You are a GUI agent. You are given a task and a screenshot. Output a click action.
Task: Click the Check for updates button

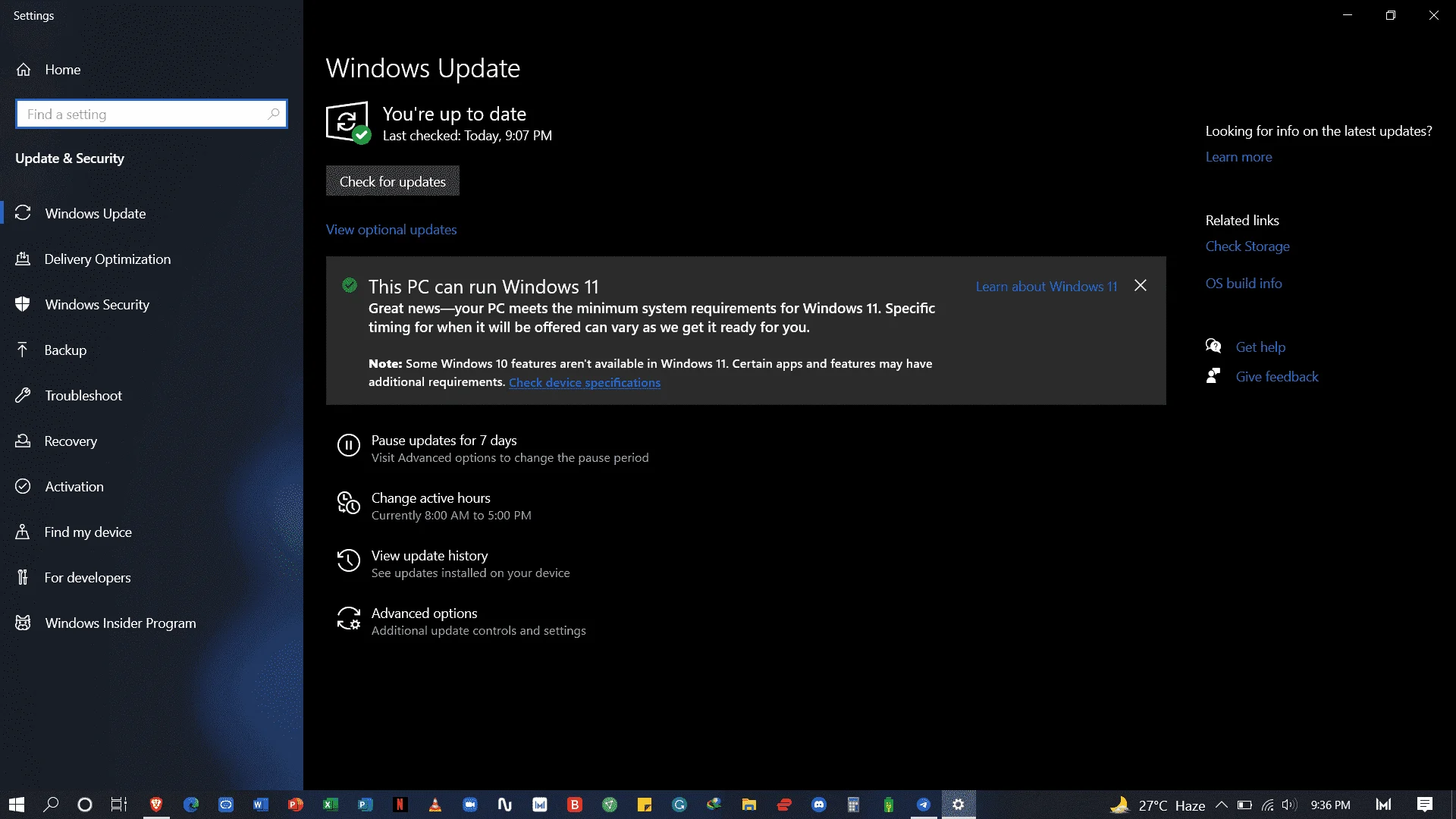[x=393, y=181]
